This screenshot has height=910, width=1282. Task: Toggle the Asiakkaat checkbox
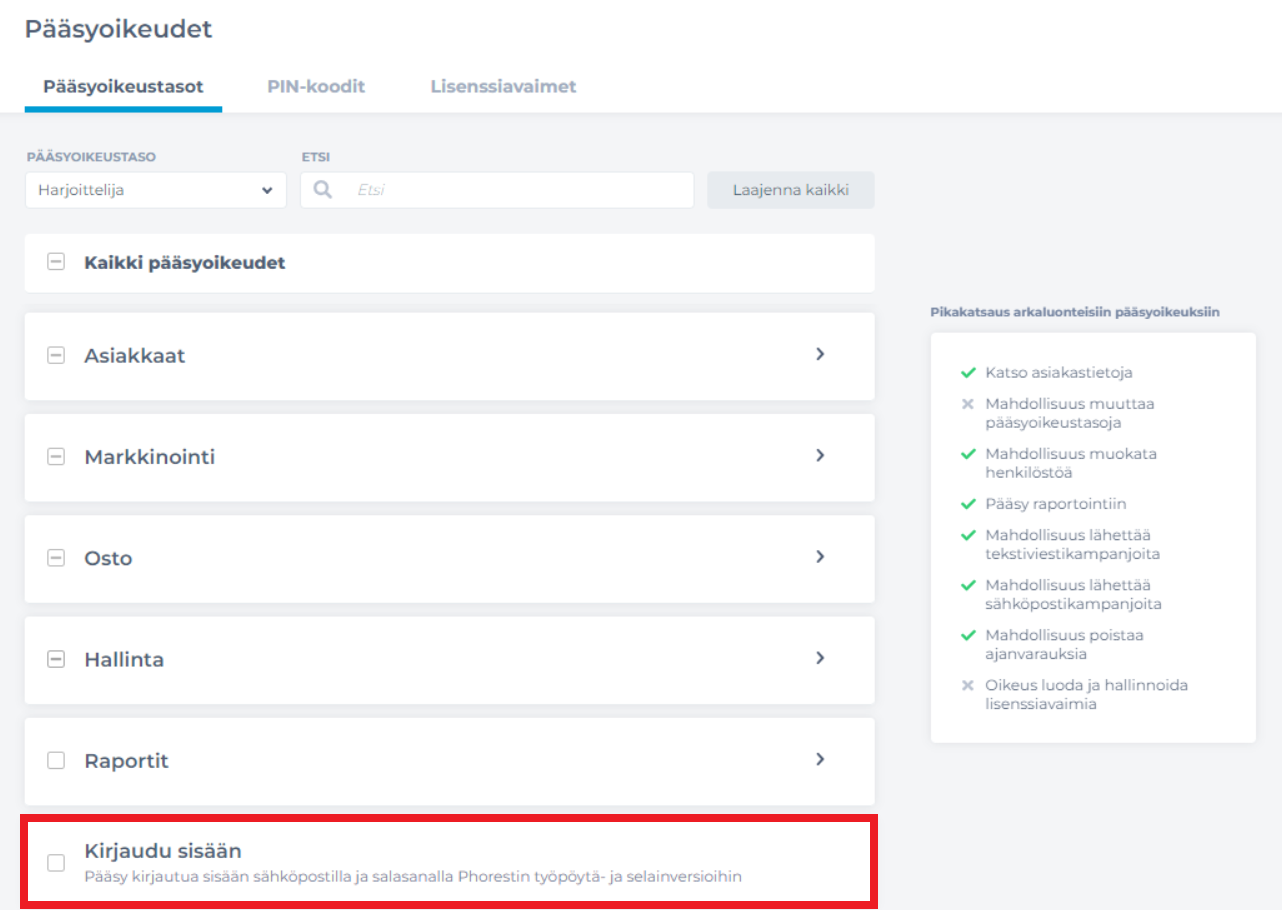pos(56,356)
